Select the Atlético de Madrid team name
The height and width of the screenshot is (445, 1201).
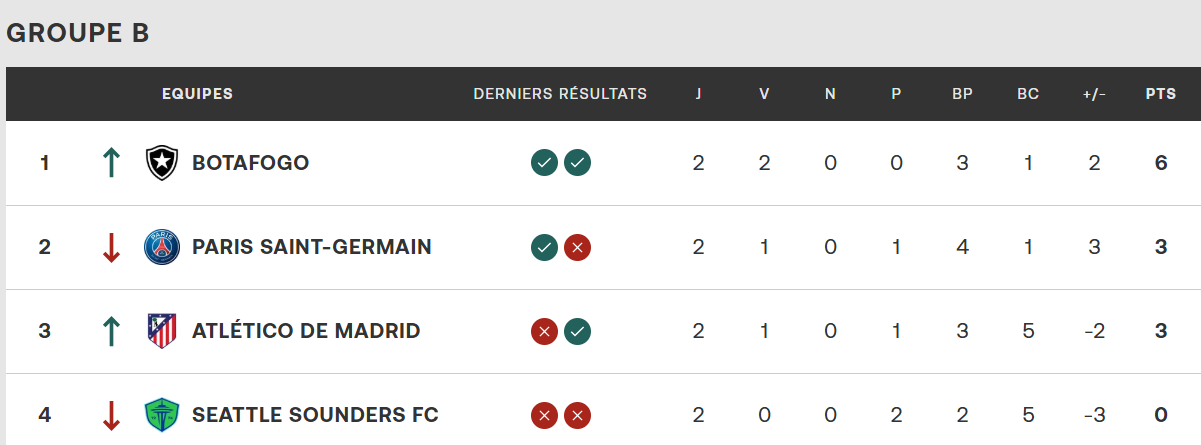[x=306, y=330]
